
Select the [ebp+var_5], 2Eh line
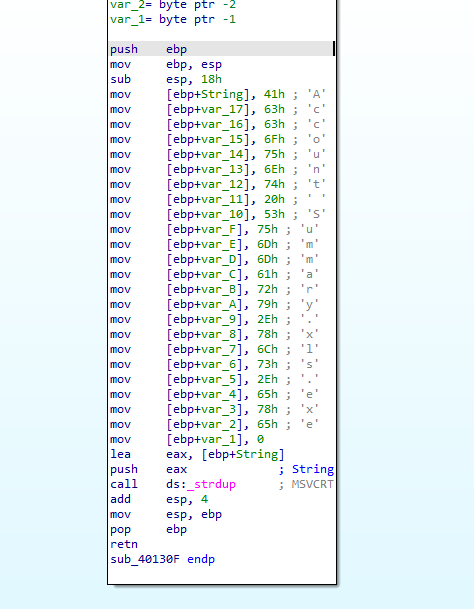[214, 380]
